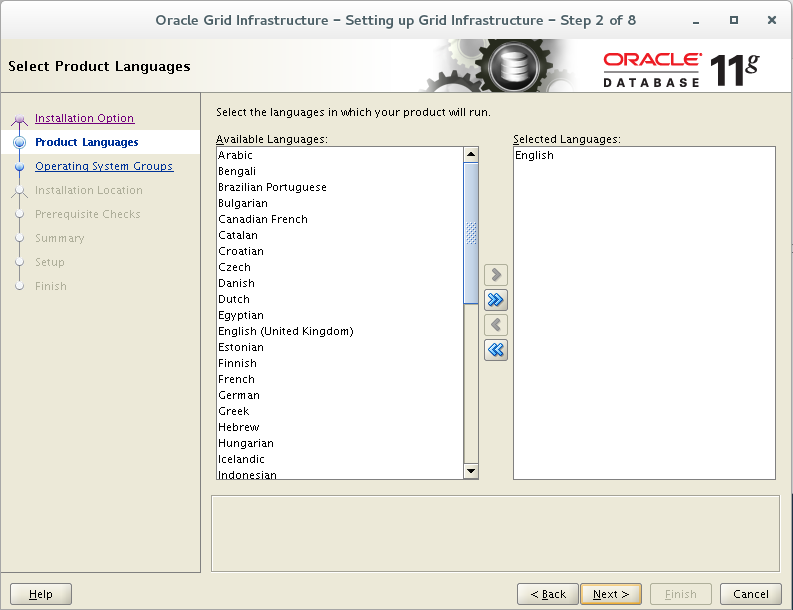Screen dimensions: 793x610
Task: Select Estonian in Available Languages
Action: coord(339,347)
